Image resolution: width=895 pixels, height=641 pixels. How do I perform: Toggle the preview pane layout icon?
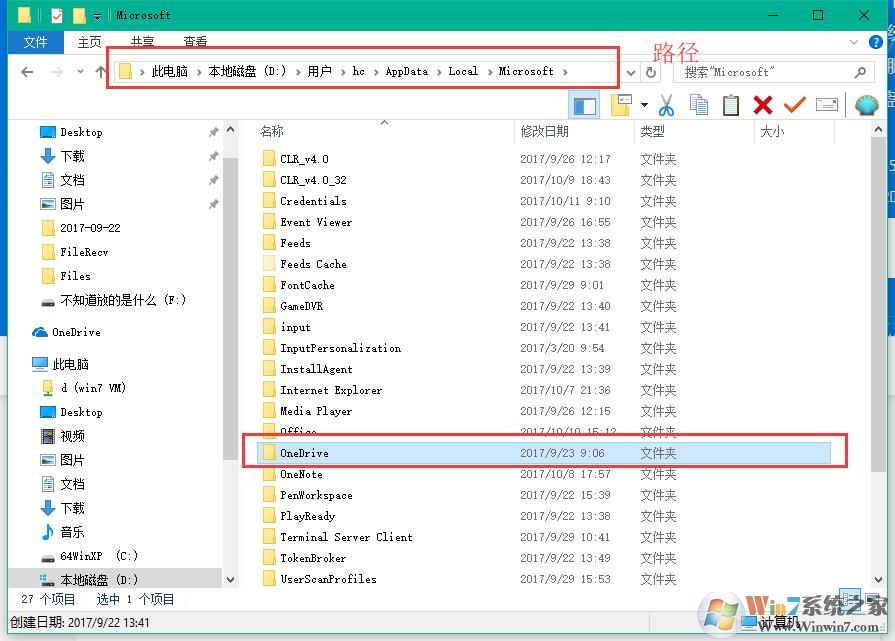click(x=585, y=104)
